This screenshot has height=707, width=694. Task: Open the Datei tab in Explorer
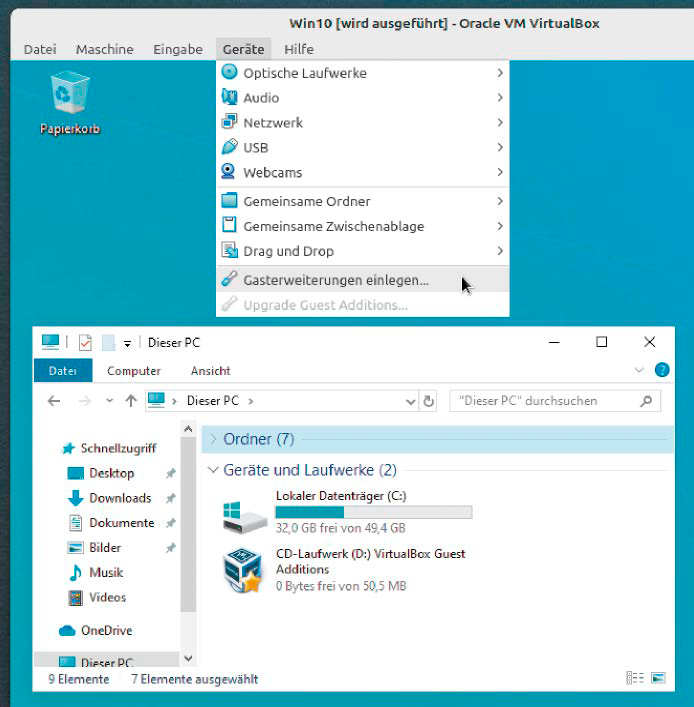63,371
